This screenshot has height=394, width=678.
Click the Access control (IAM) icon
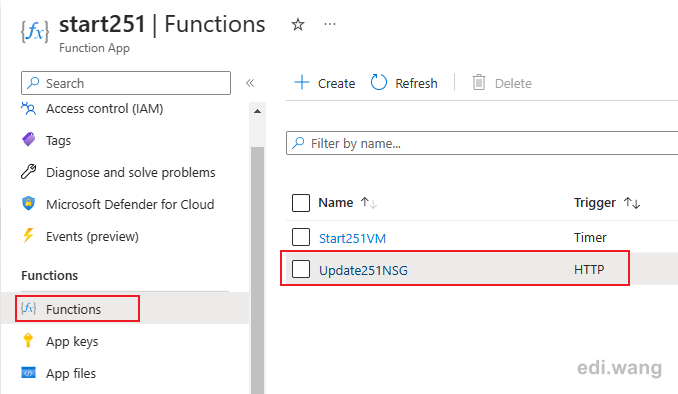(x=29, y=109)
